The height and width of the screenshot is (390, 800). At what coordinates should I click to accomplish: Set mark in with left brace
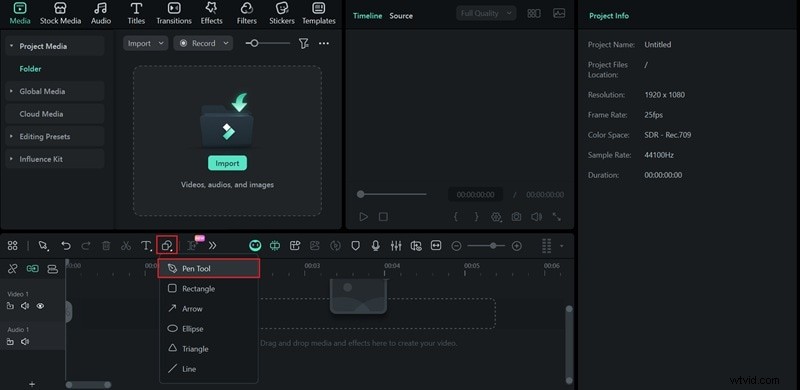pos(456,217)
